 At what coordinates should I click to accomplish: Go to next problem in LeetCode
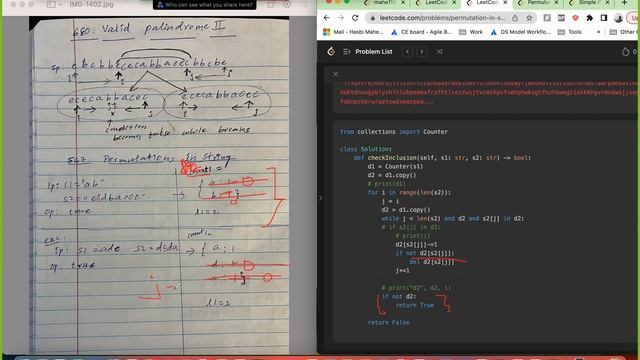tap(422, 52)
